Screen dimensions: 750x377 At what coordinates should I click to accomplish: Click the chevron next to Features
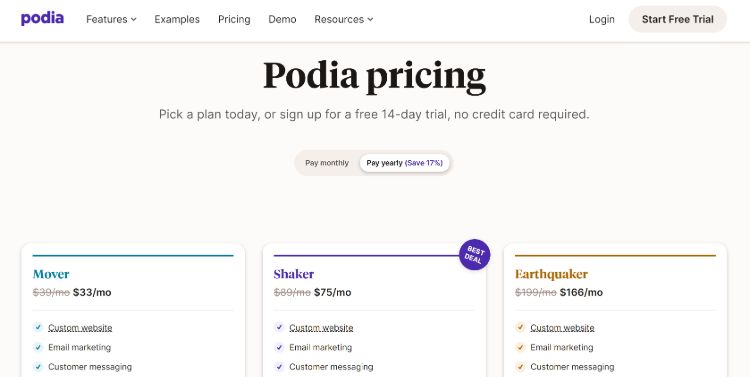pyautogui.click(x=133, y=20)
